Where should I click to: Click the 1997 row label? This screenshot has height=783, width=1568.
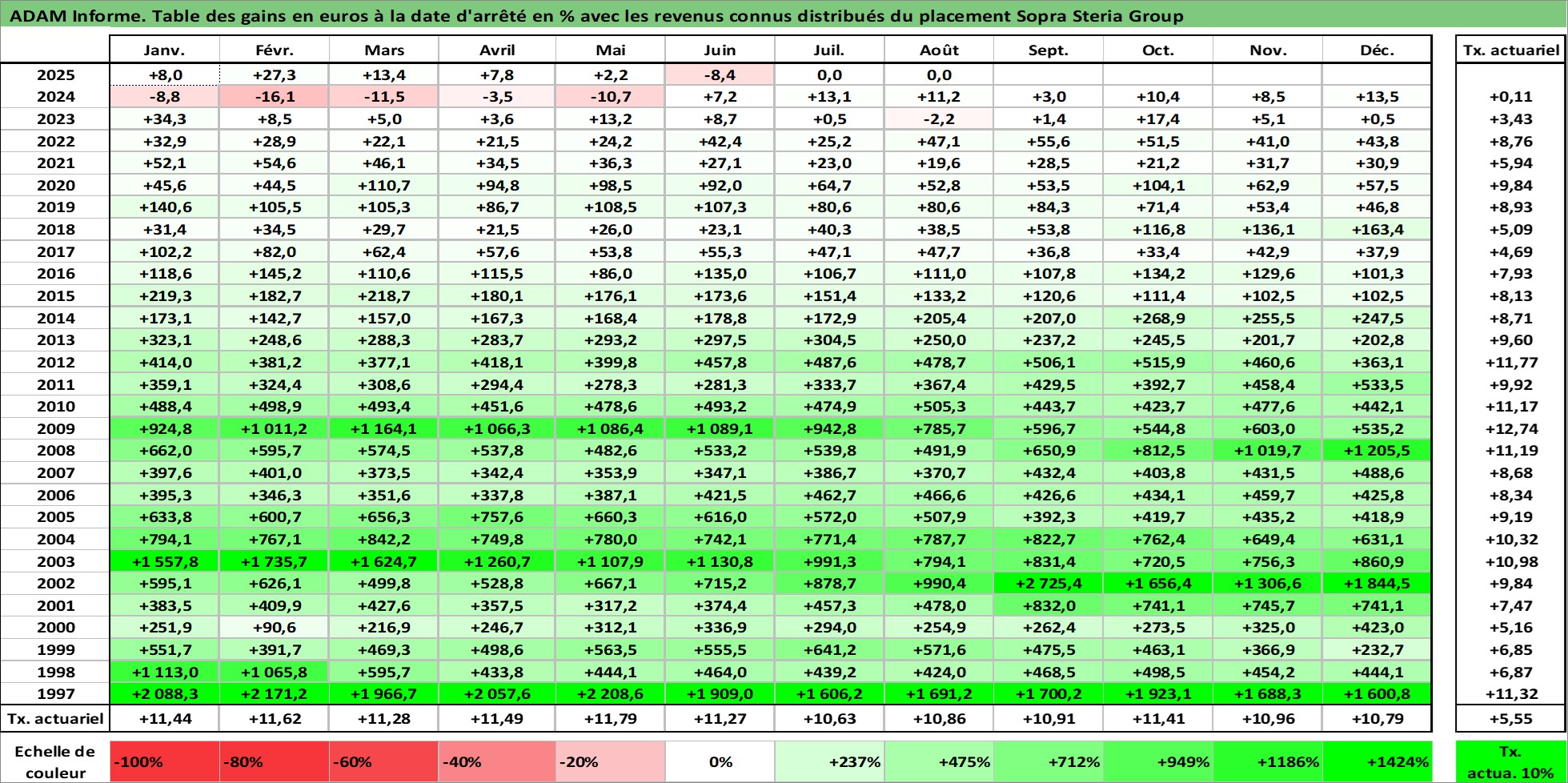click(x=55, y=694)
